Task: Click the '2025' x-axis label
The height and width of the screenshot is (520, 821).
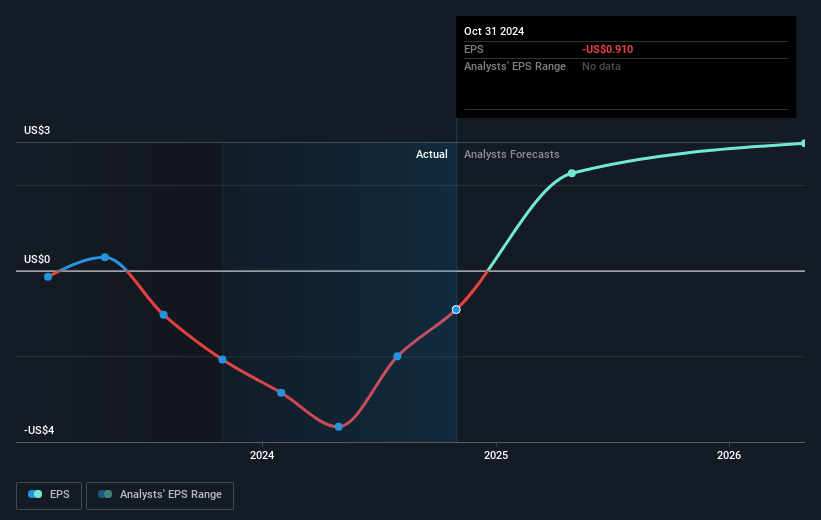Action: tap(496, 455)
